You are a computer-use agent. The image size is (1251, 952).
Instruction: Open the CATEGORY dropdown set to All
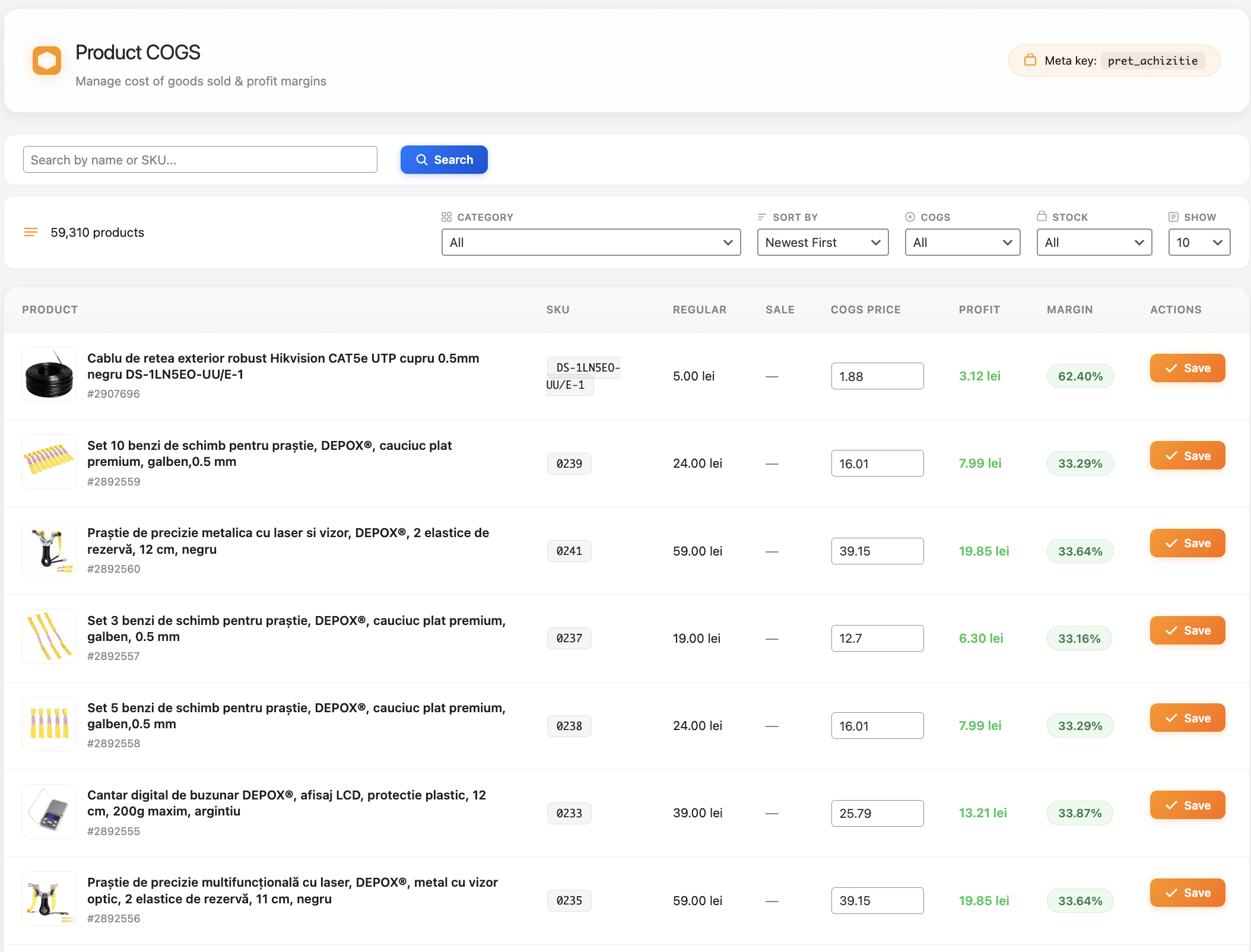tap(590, 242)
